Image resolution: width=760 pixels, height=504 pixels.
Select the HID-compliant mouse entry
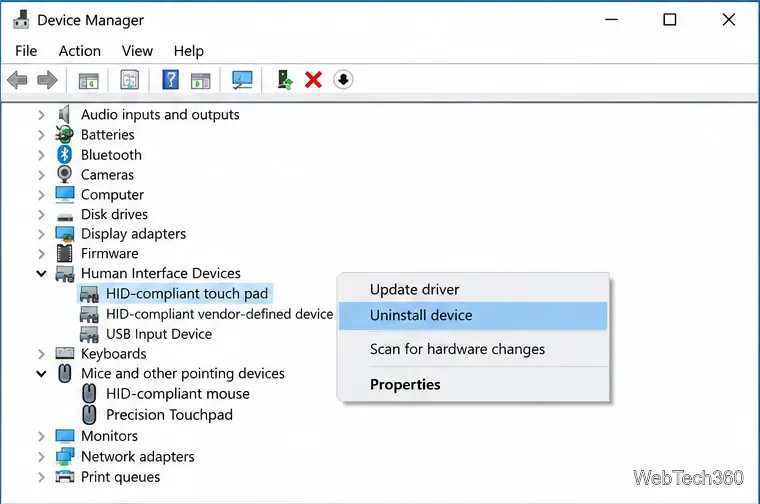tap(178, 394)
